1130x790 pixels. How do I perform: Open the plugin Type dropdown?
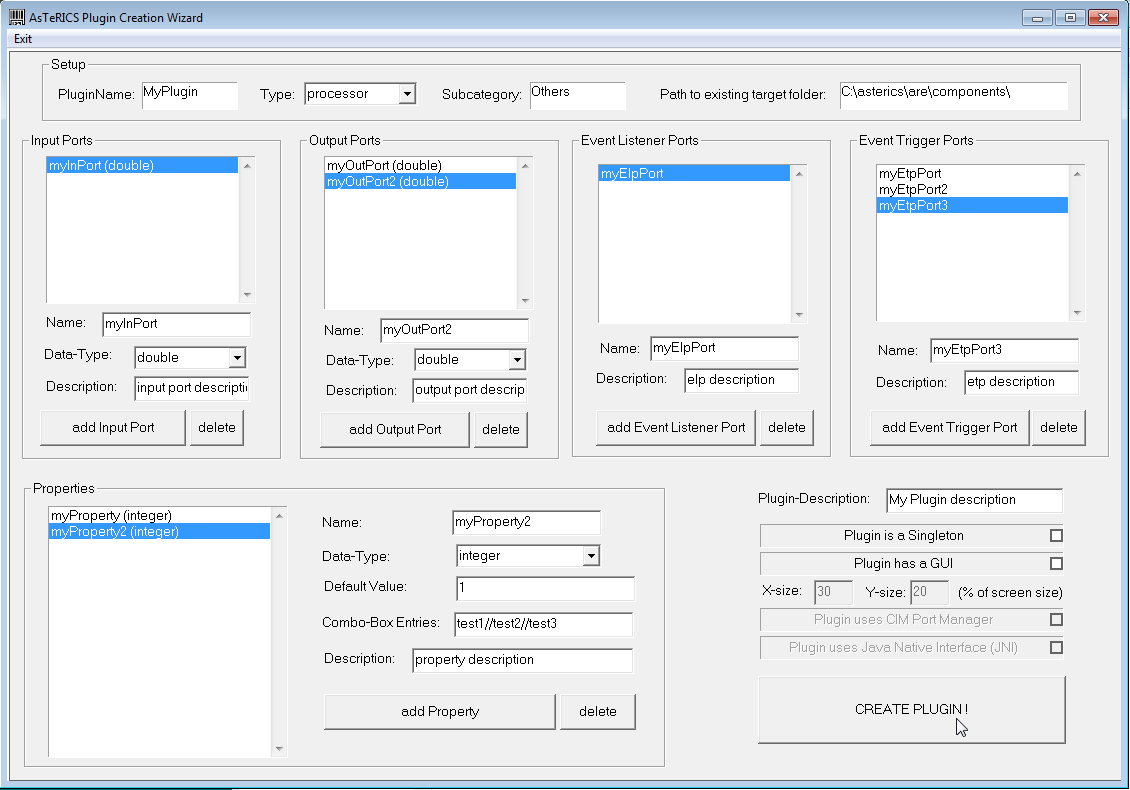point(407,94)
